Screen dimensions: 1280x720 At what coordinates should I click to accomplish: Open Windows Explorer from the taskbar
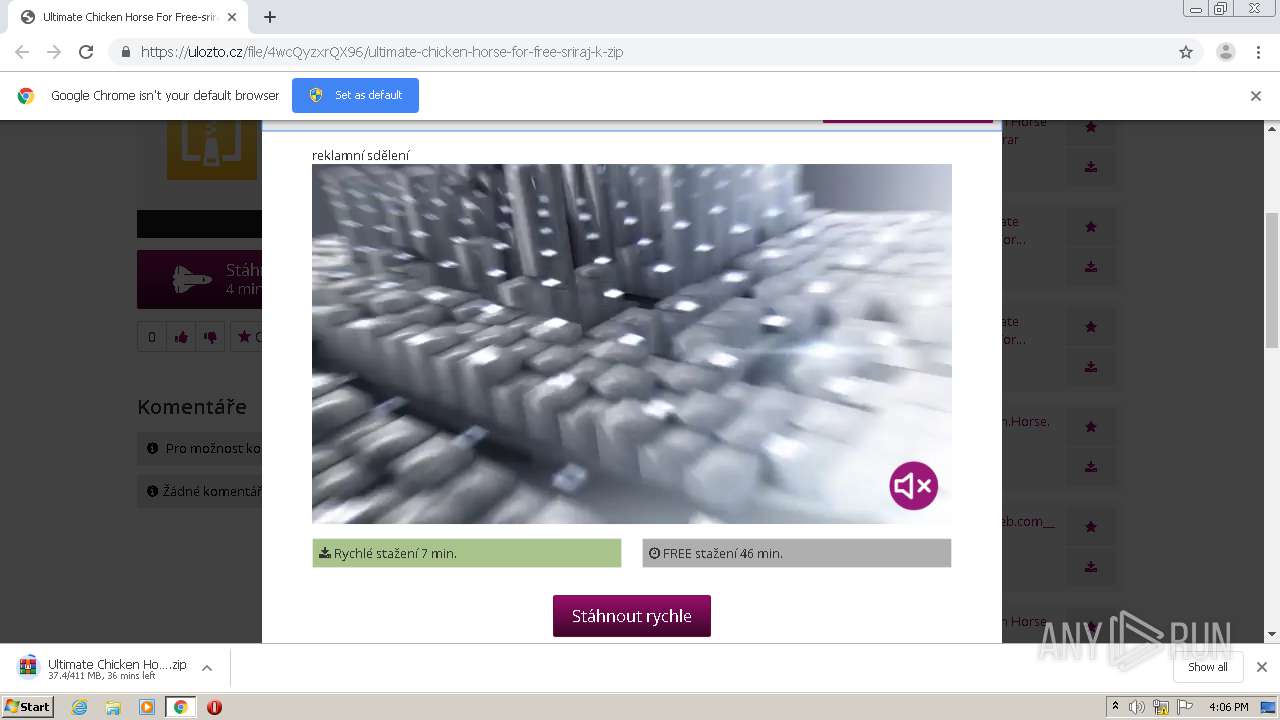click(113, 707)
